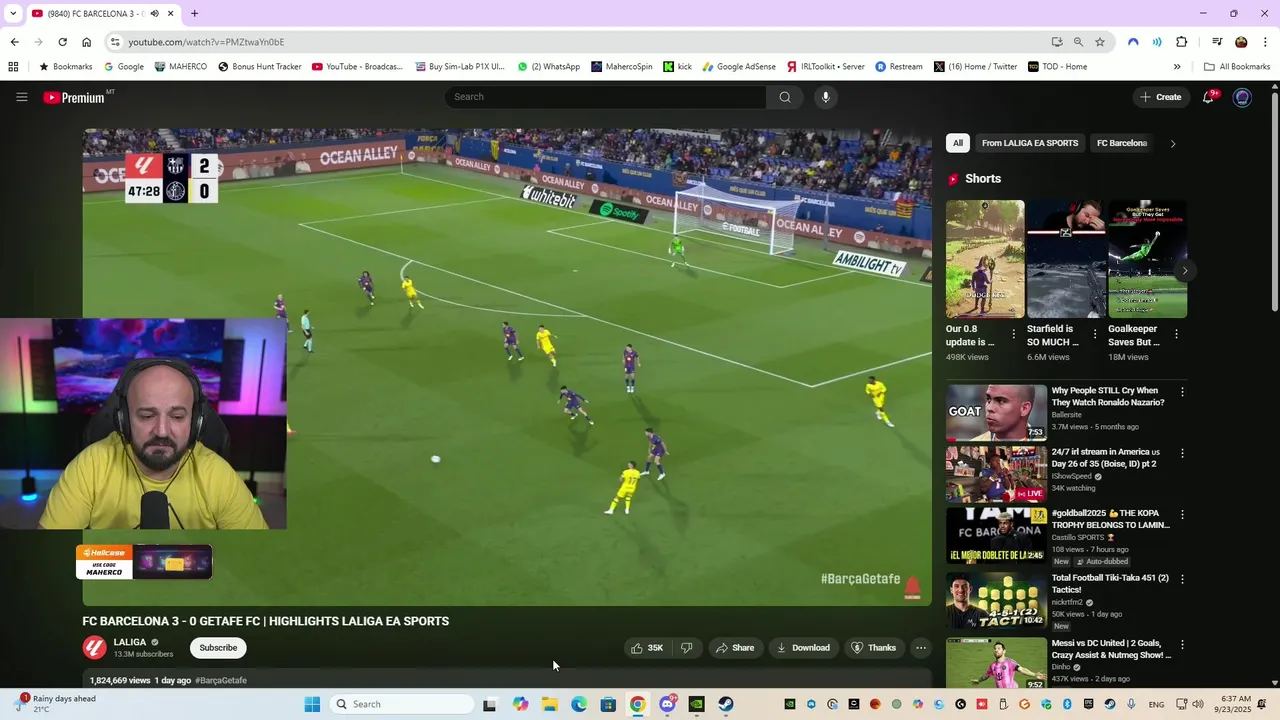Show more bookmarks chevron
Screen dimensions: 1280x720
[1177, 67]
